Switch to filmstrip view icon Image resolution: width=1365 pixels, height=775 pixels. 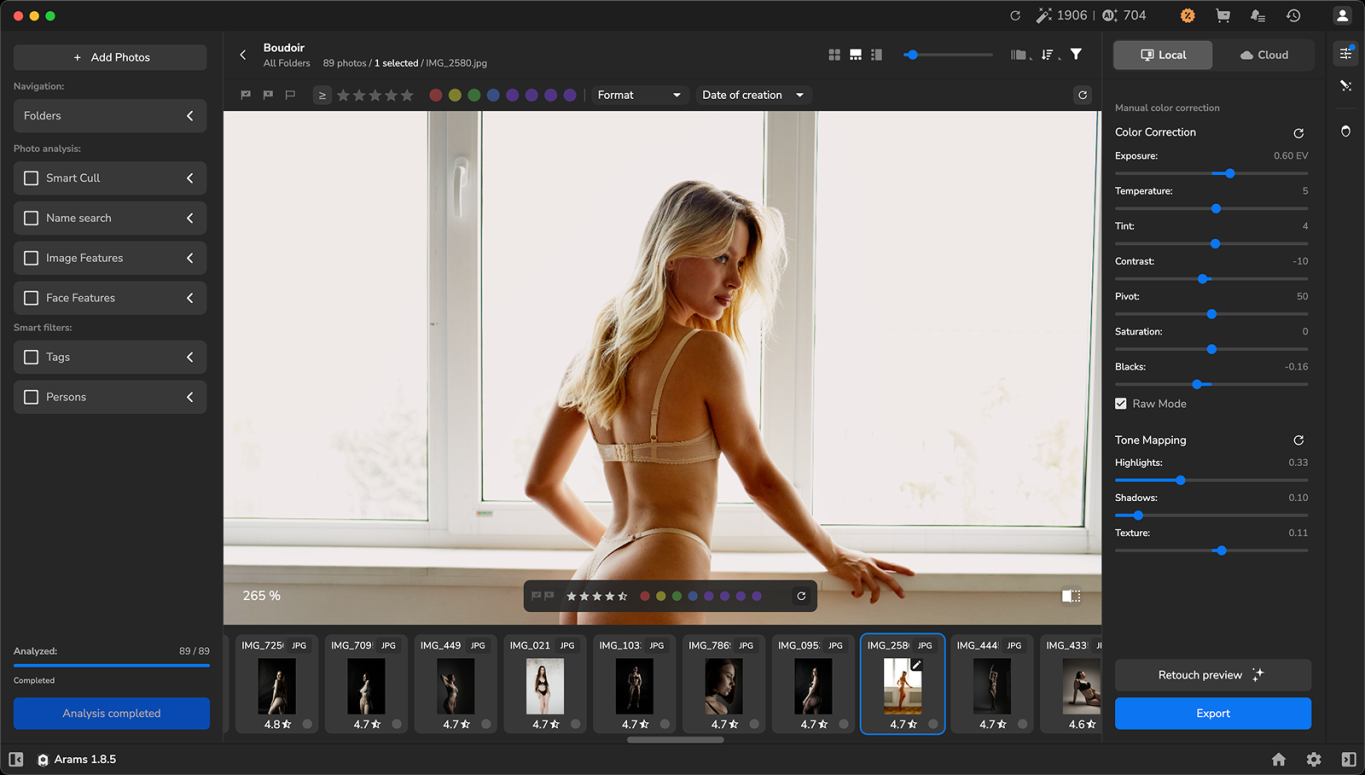pos(855,55)
